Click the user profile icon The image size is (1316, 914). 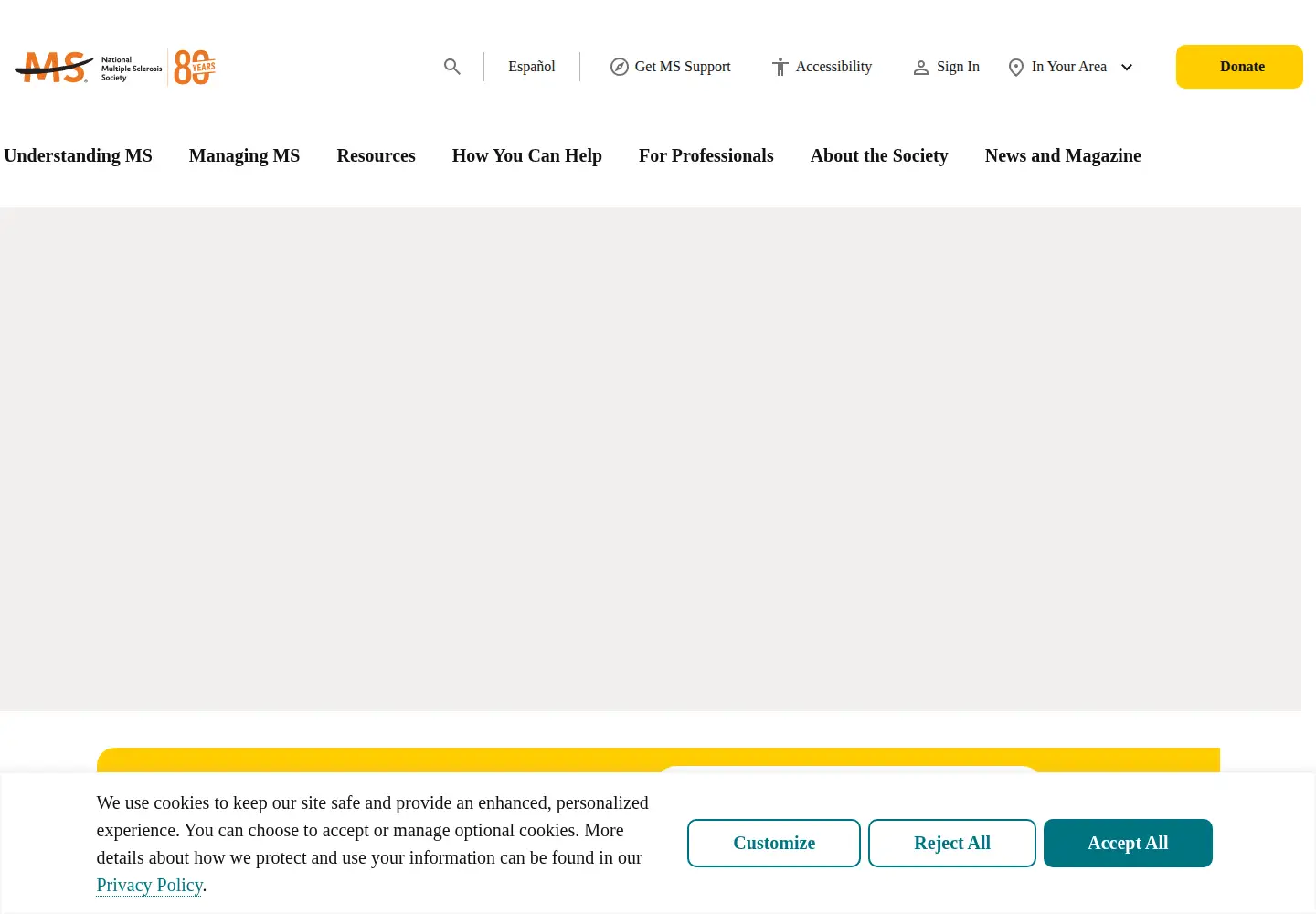click(921, 68)
